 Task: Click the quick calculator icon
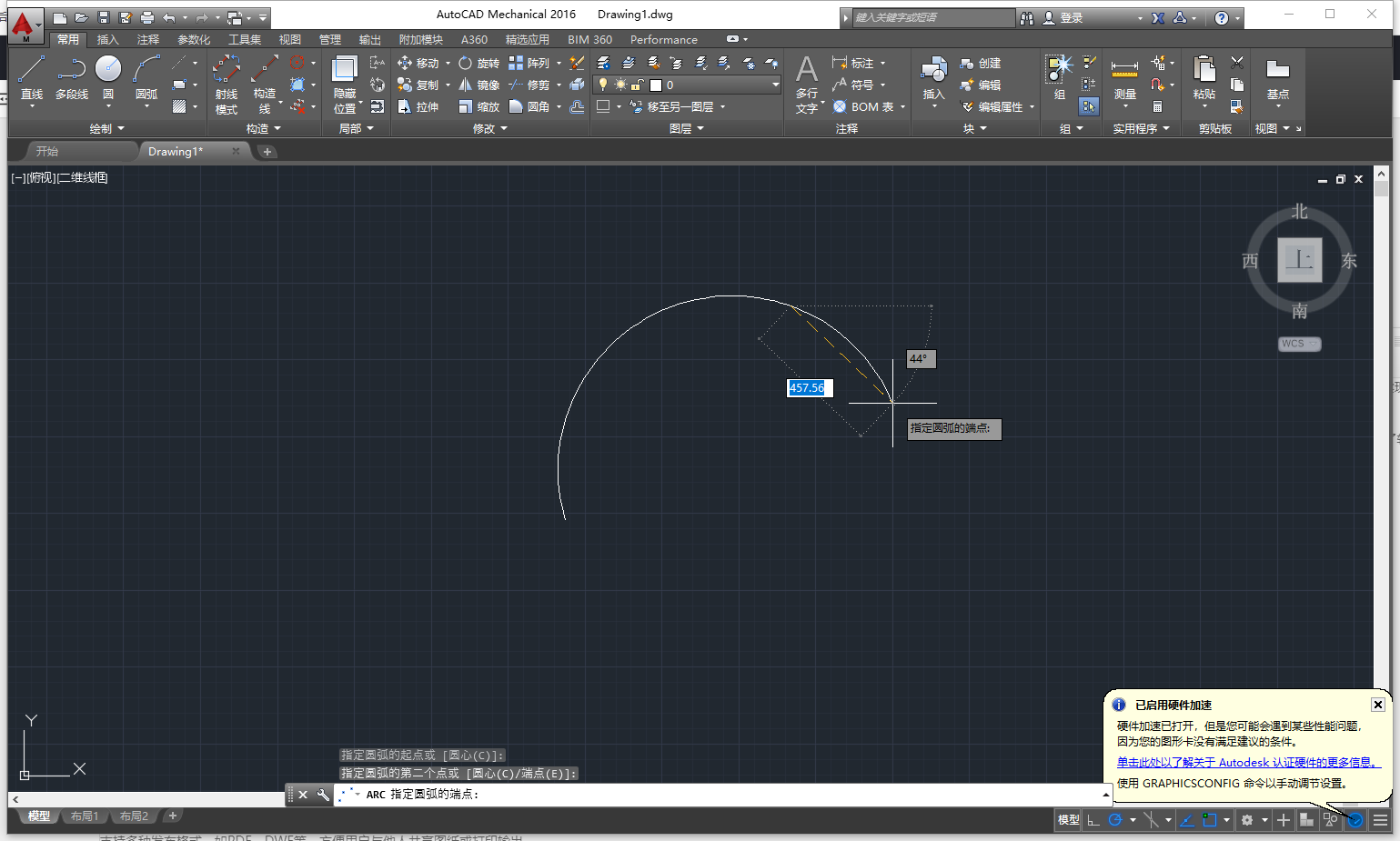pyautogui.click(x=1157, y=106)
